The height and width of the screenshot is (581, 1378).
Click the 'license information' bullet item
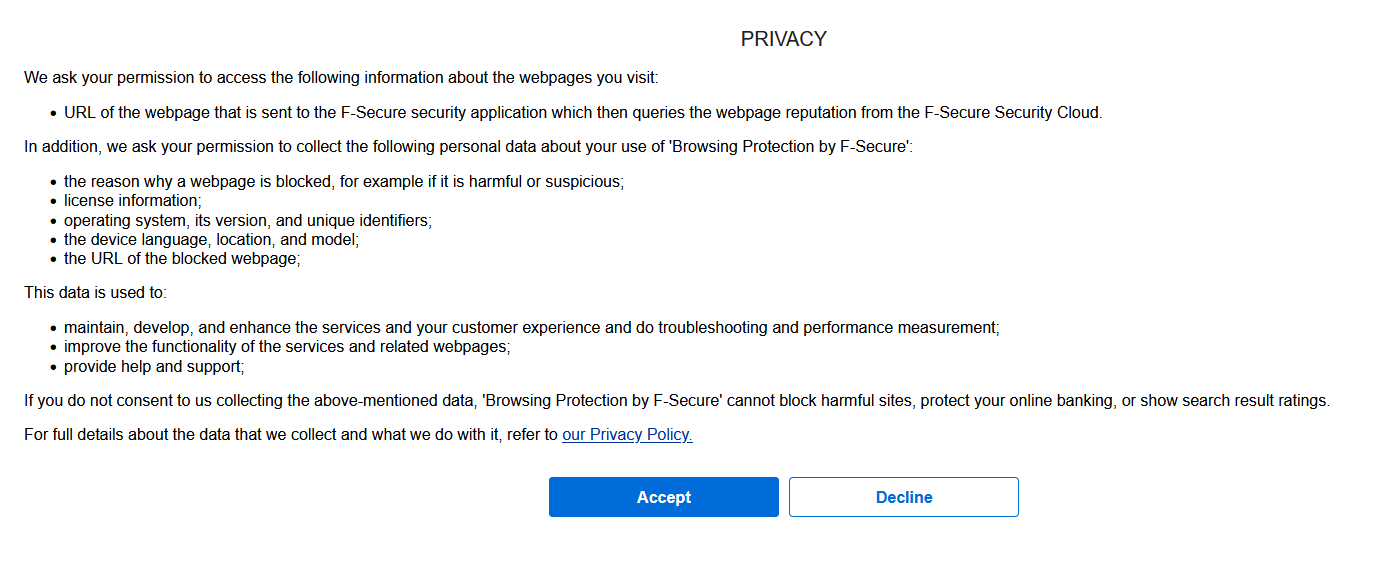point(133,201)
